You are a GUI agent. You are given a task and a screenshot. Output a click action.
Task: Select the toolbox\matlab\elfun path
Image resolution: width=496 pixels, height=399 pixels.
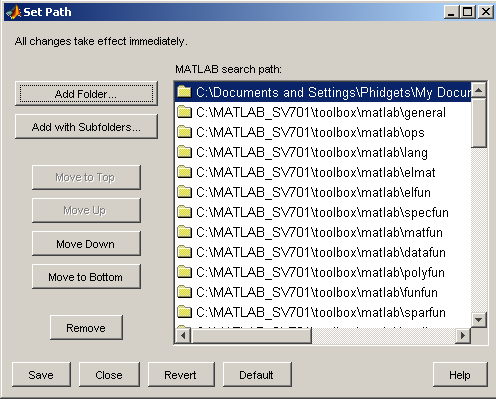pos(323,192)
